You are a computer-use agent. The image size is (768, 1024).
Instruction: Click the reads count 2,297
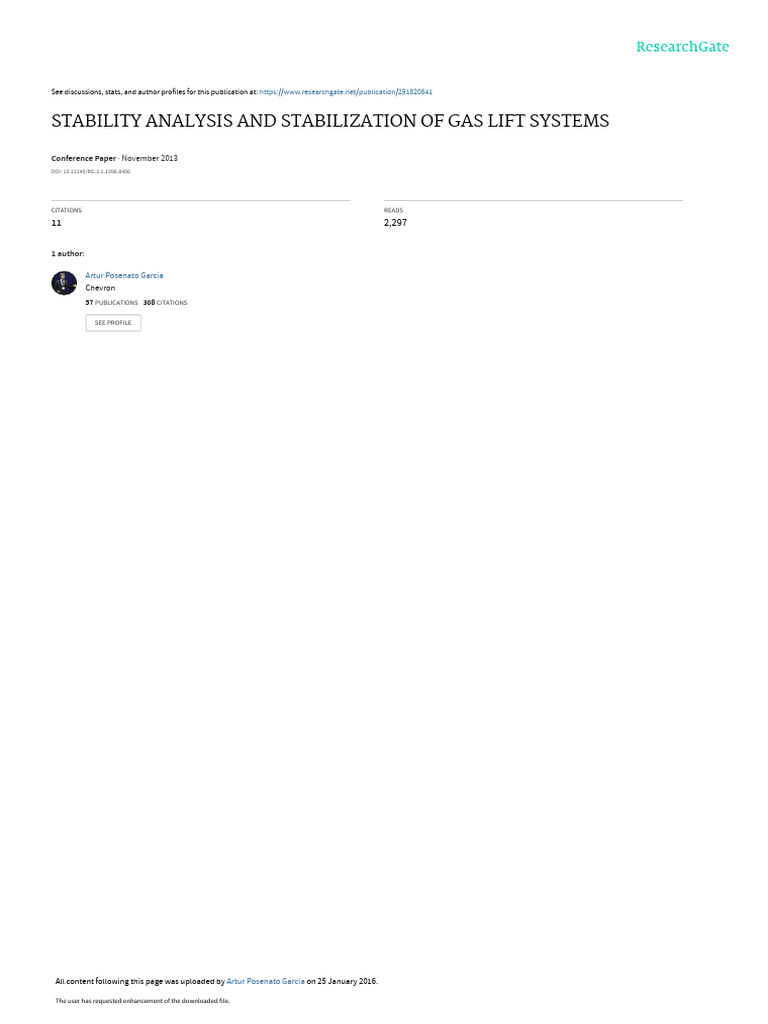pyautogui.click(x=395, y=223)
